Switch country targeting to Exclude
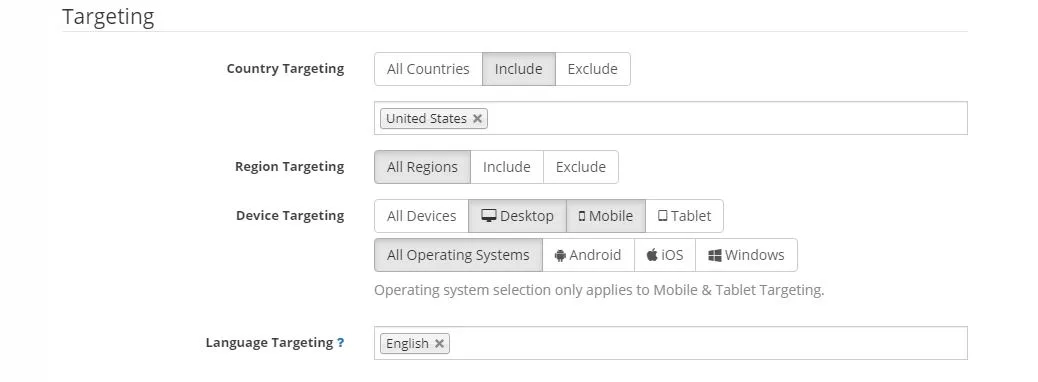Image resolution: width=1038 pixels, height=382 pixels. pyautogui.click(x=592, y=69)
